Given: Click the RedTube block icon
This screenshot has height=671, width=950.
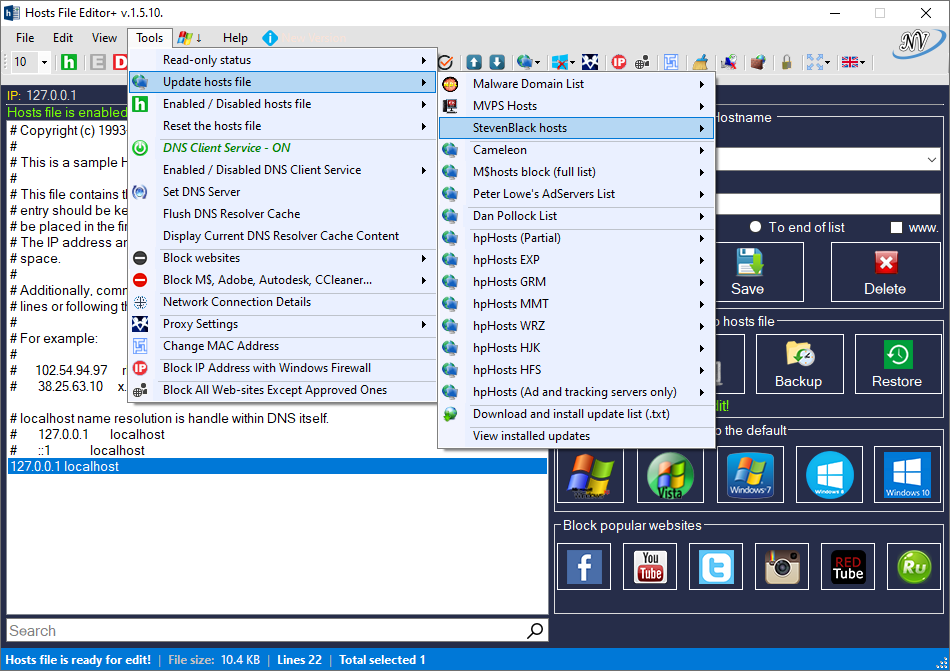Looking at the screenshot, I should [848, 566].
